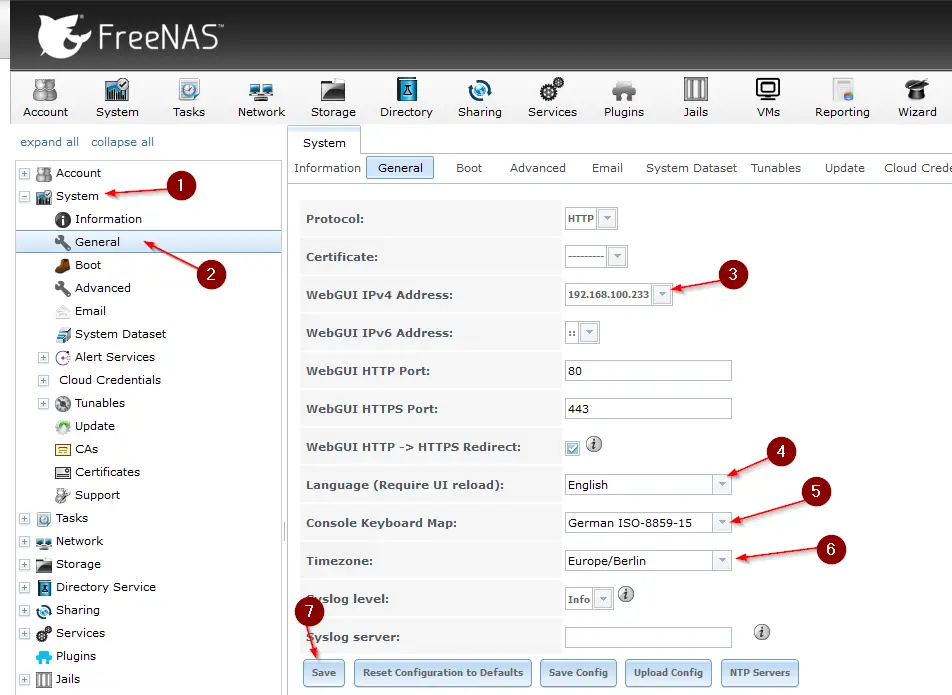Toggle the WebGUI HTTP to HTTPS Redirect checkbox
Image resolution: width=952 pixels, height=695 pixels.
pyautogui.click(x=572, y=448)
